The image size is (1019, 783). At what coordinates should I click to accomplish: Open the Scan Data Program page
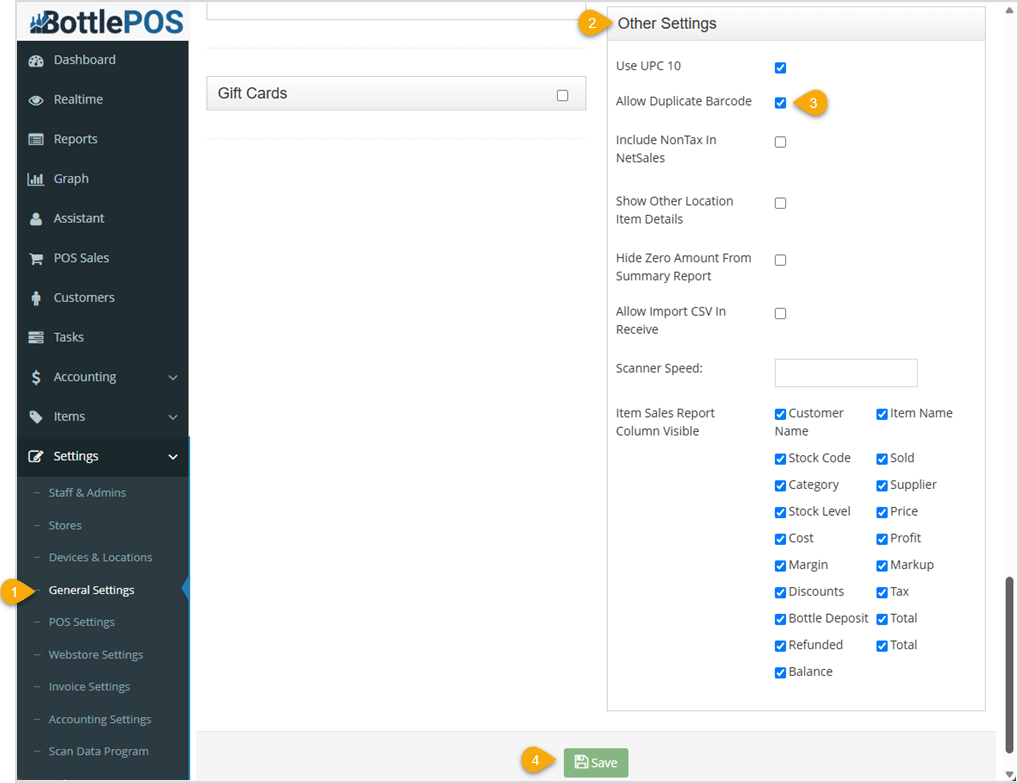98,751
